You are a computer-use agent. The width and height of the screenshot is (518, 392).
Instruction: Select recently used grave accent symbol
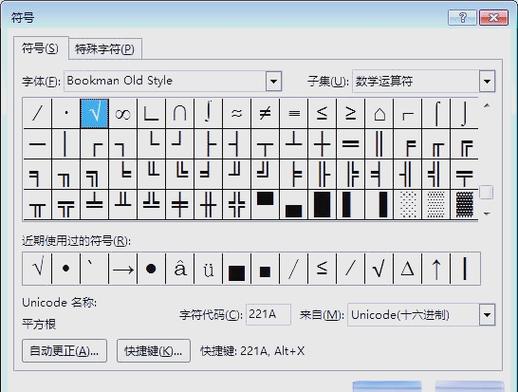coord(94,269)
